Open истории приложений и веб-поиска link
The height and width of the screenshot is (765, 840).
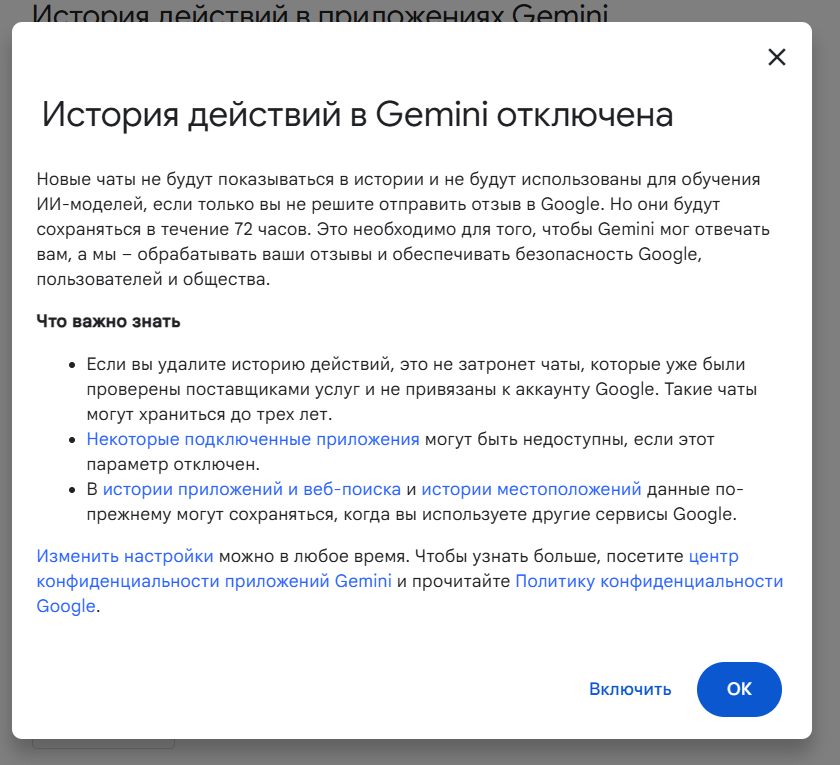(x=252, y=489)
